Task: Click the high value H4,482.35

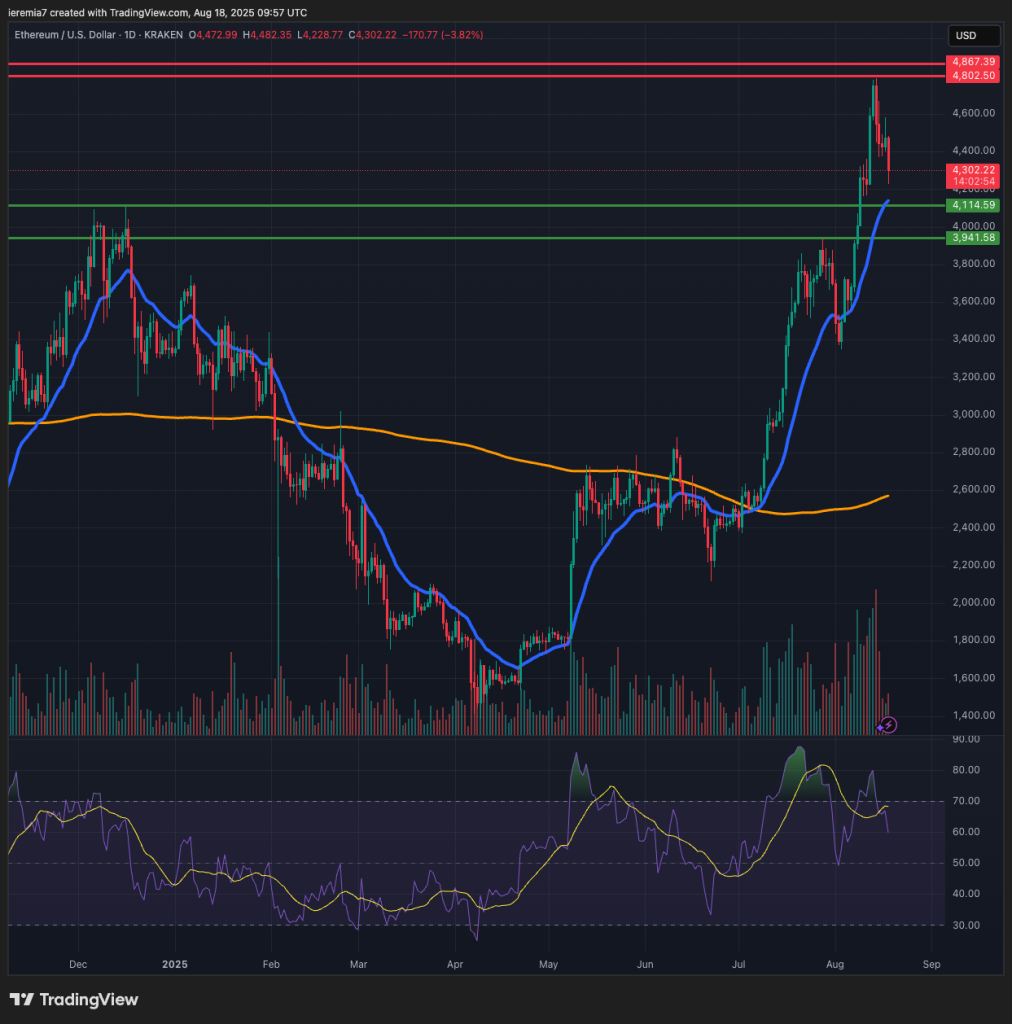Action: tap(267, 35)
